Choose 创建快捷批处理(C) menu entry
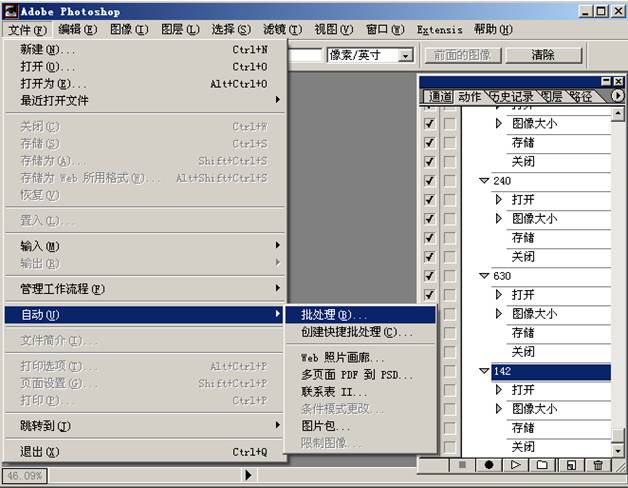The height and width of the screenshot is (488, 628). coord(360,332)
